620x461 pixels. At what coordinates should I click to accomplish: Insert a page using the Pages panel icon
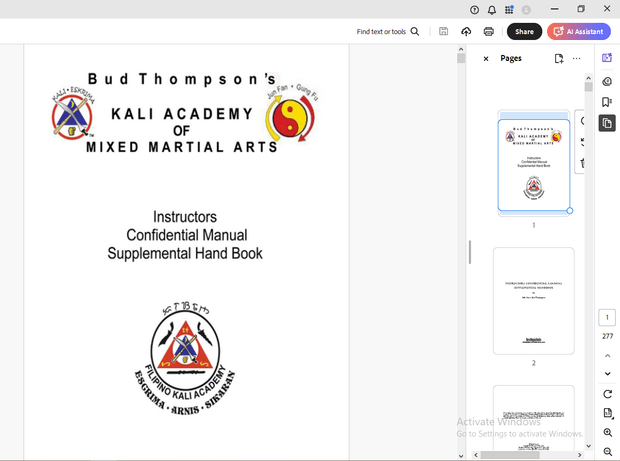click(559, 59)
